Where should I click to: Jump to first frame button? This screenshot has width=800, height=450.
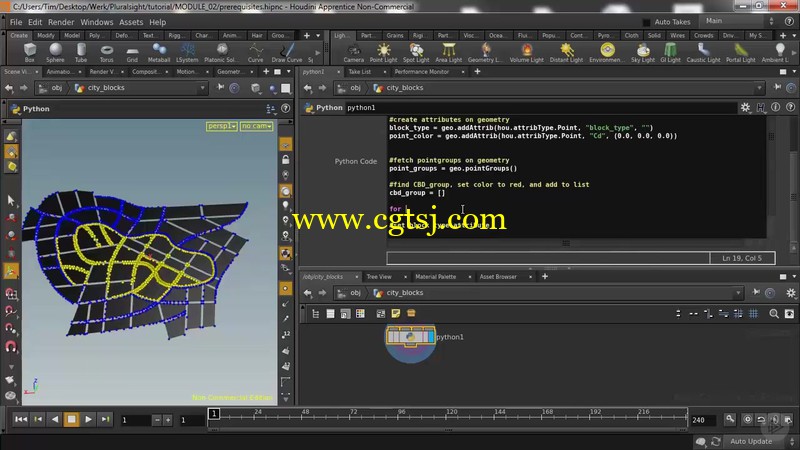20,419
